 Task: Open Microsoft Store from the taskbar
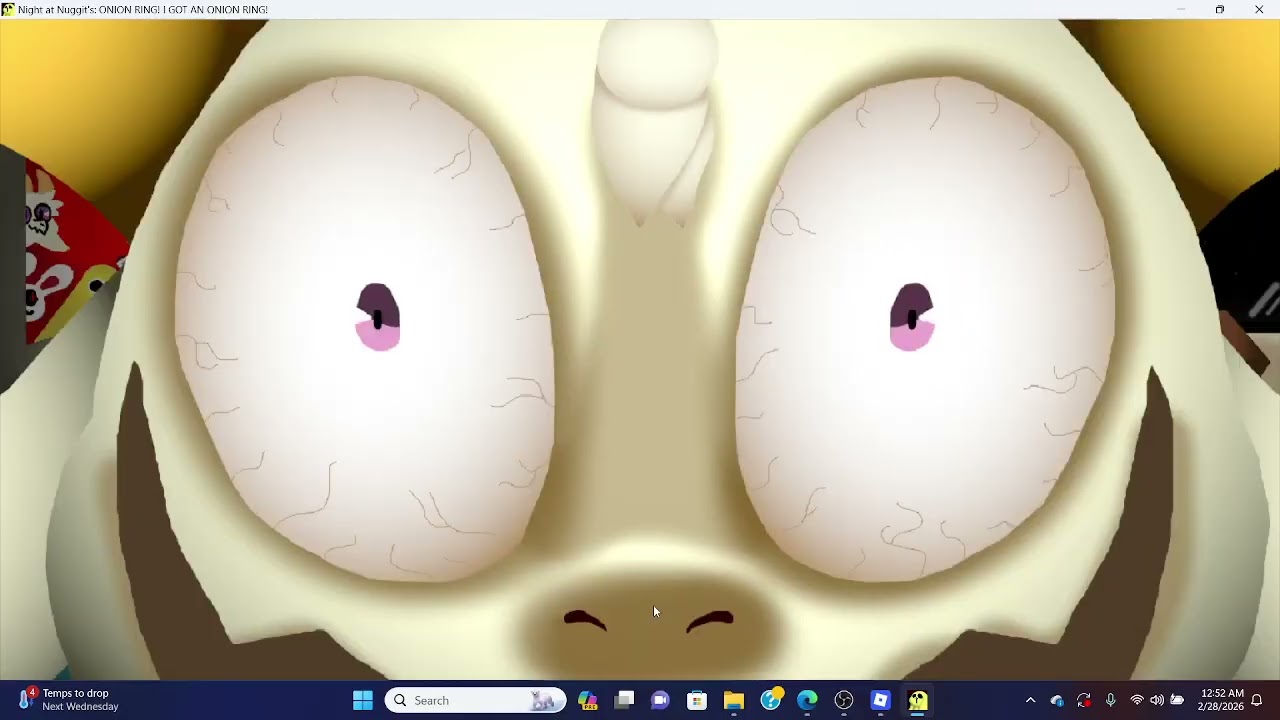point(697,700)
